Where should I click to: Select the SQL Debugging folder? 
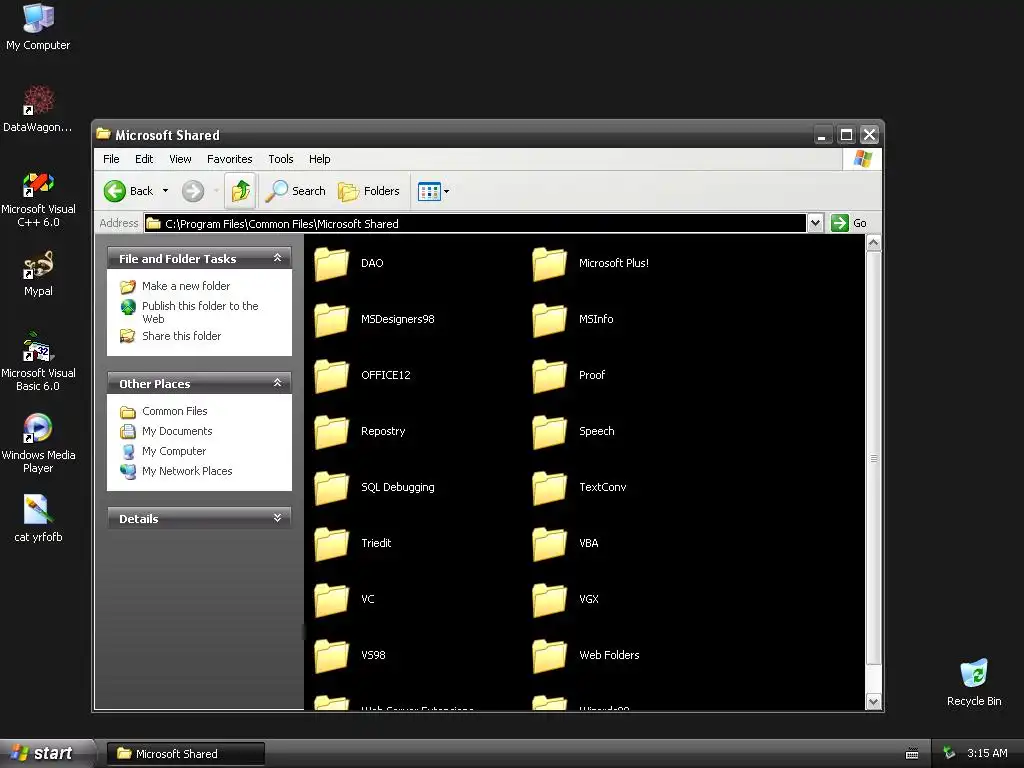[374, 487]
